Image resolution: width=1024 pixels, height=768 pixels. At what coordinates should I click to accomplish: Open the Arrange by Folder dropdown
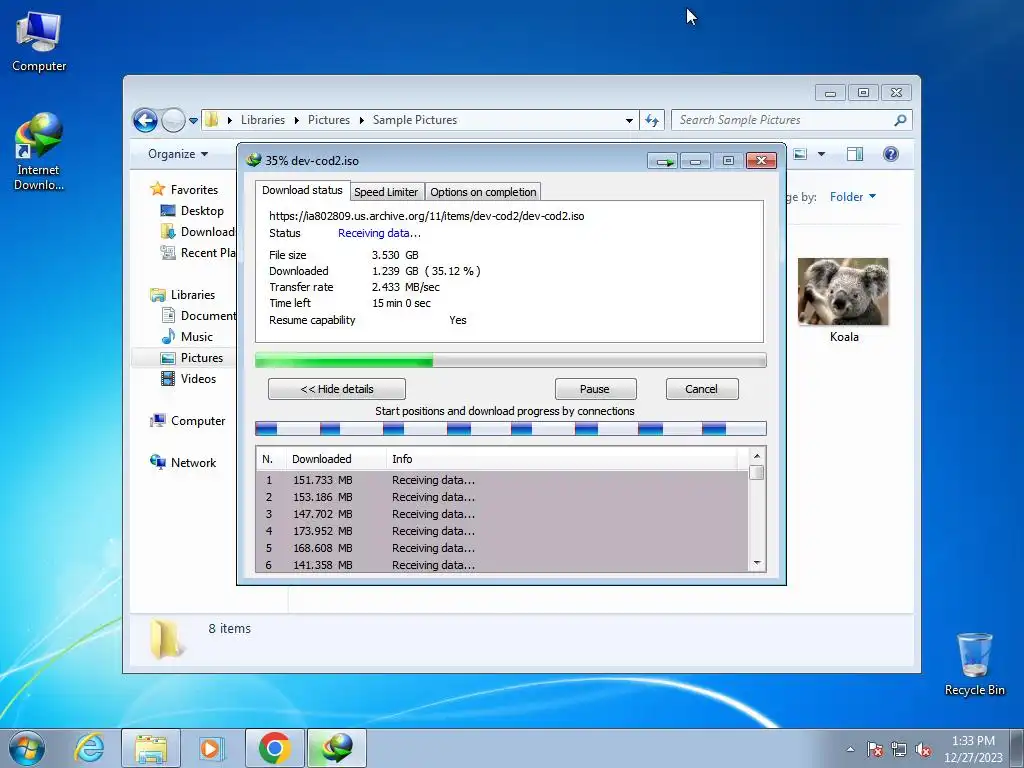[x=852, y=197]
